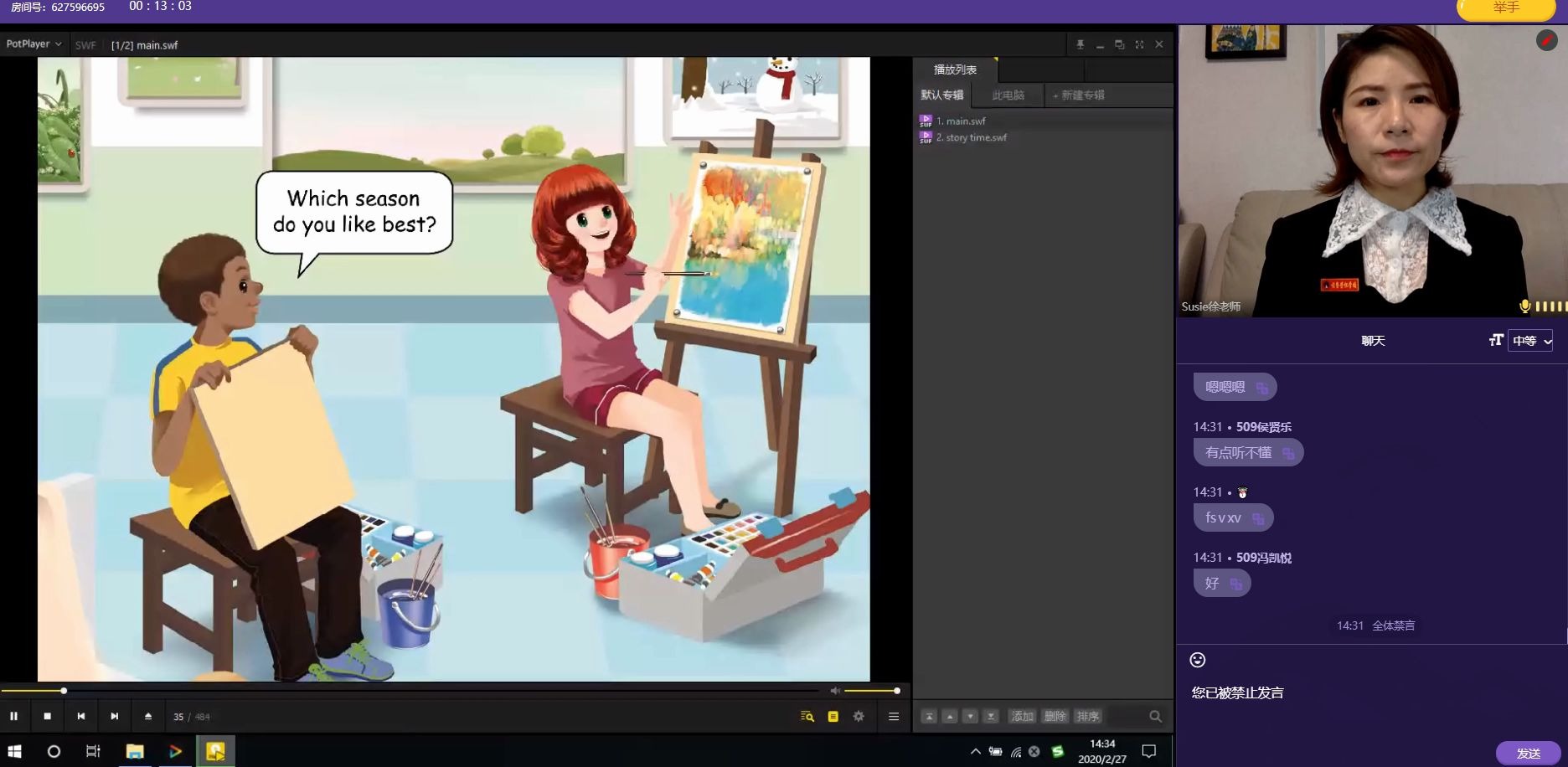This screenshot has width=1568, height=767.
Task: Click the red pen icon on teacher video
Action: (1546, 40)
